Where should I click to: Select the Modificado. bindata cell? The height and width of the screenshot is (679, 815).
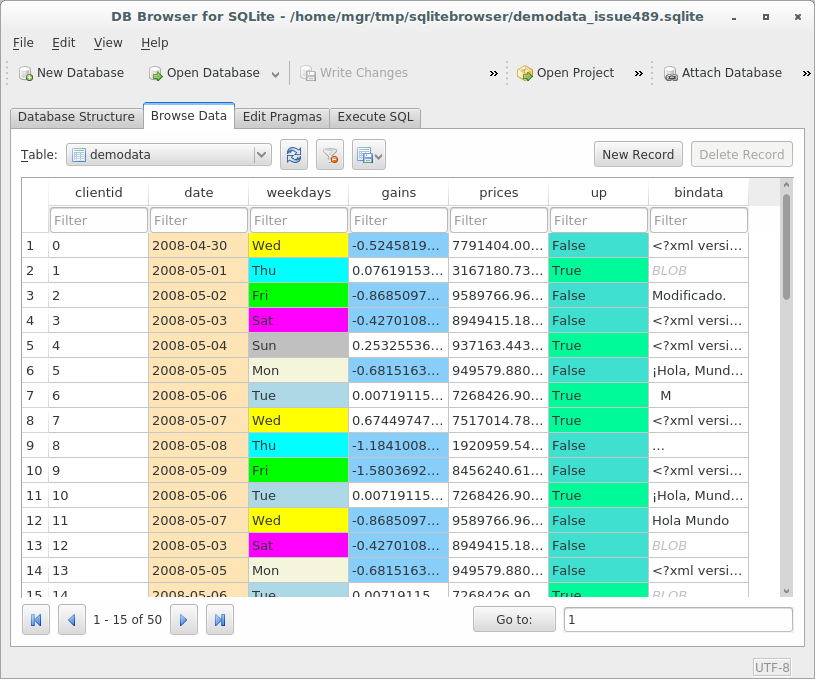tap(699, 295)
